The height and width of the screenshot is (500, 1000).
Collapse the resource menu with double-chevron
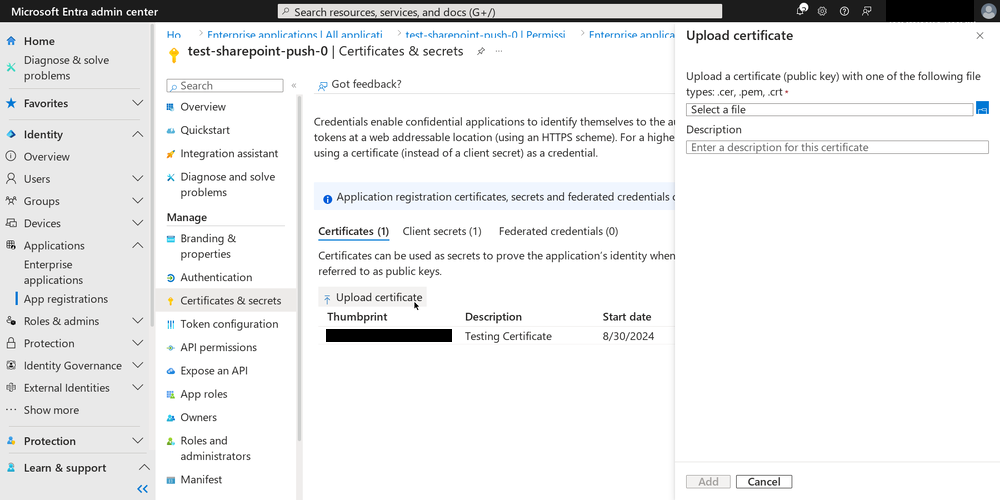click(x=293, y=85)
